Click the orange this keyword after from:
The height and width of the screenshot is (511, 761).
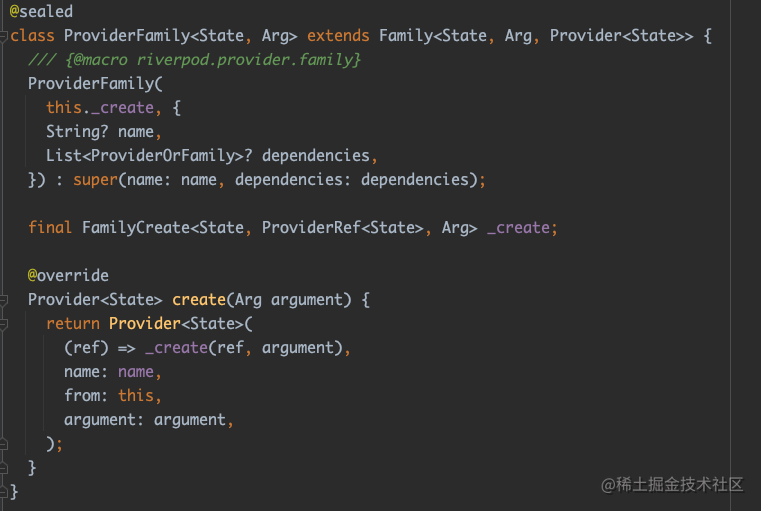coord(136,396)
